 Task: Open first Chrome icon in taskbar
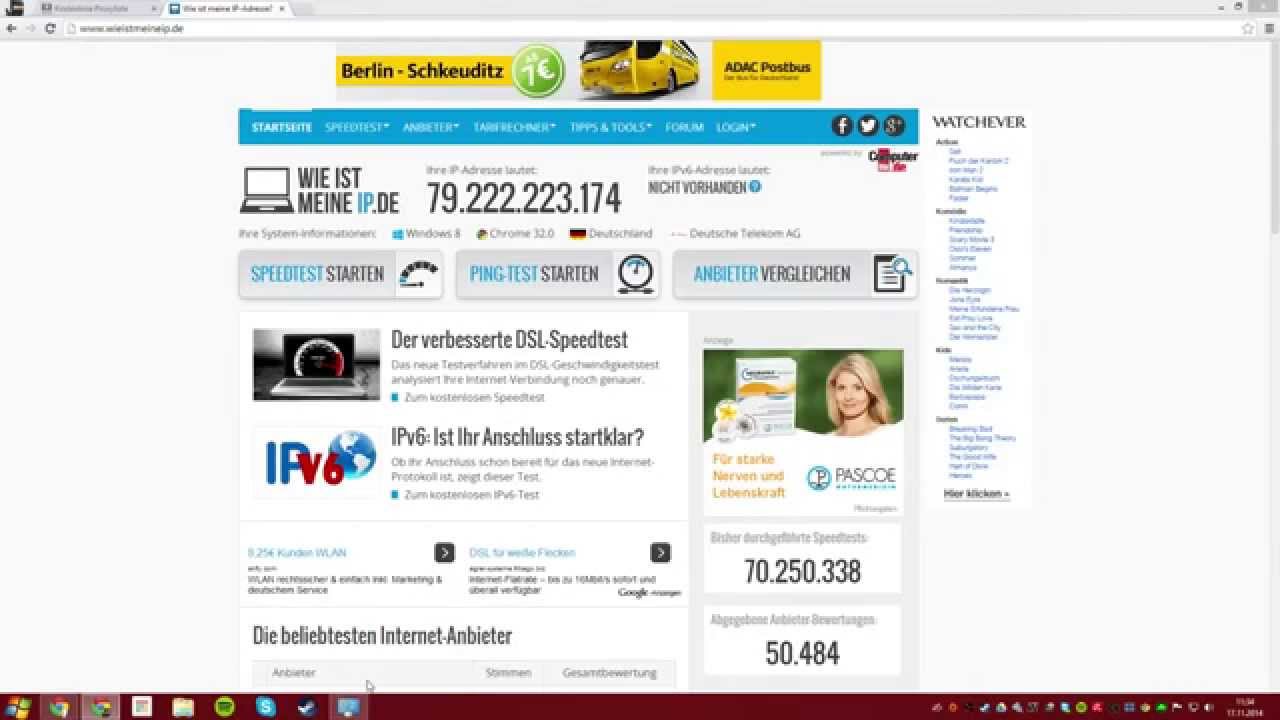[x=59, y=707]
